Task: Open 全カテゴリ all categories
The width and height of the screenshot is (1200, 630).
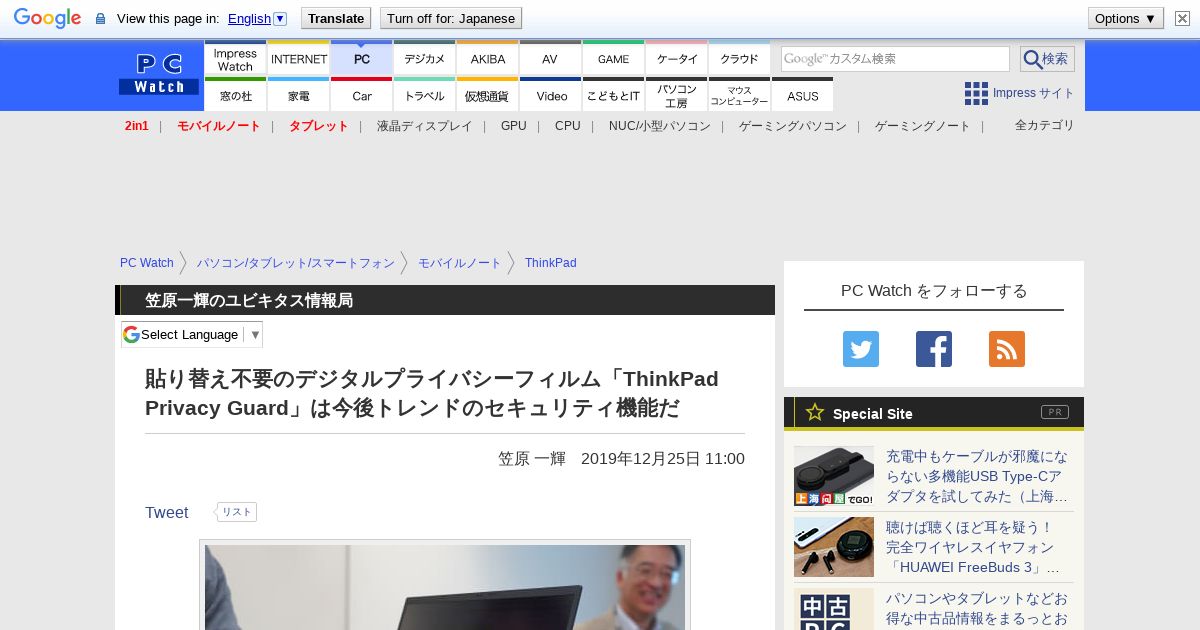Action: (x=1044, y=125)
